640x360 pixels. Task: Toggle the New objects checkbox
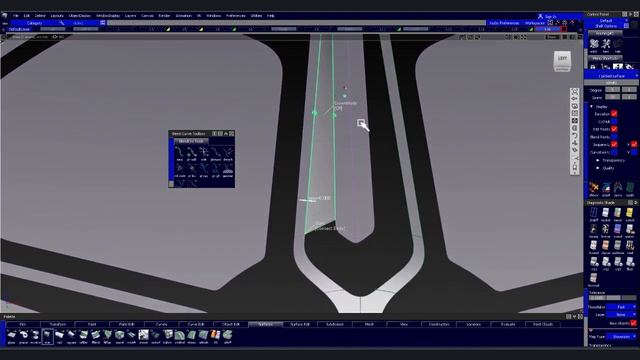pyautogui.click(x=633, y=323)
